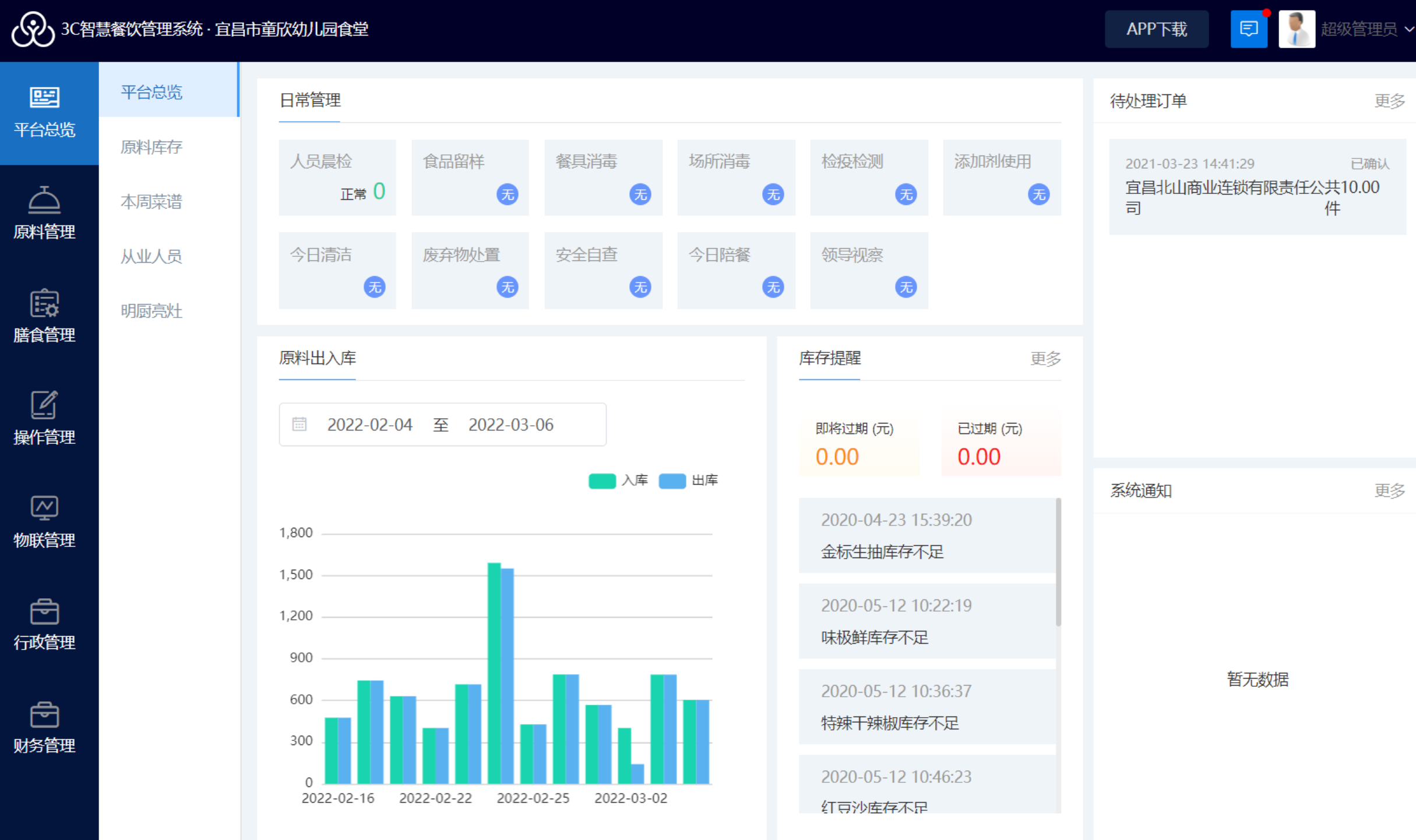Open the 物联管理 monitor icon
The image size is (1416, 840).
(44, 508)
